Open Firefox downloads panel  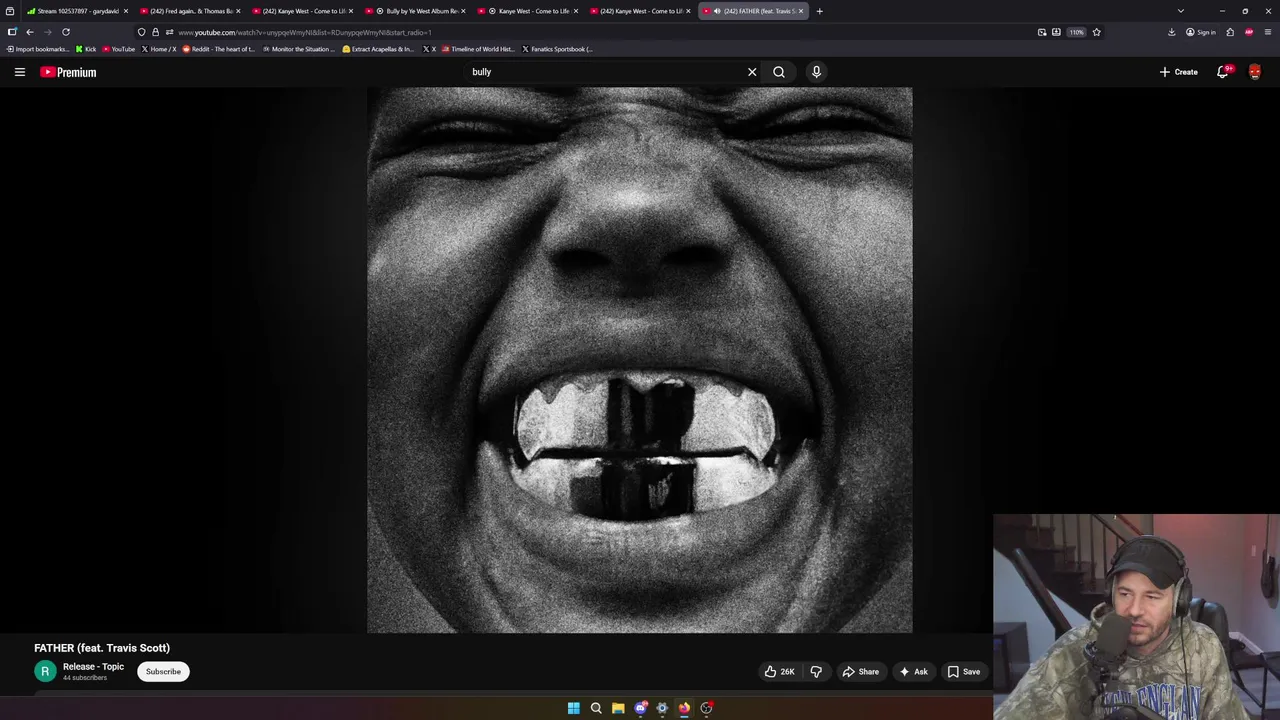pos(1172,32)
